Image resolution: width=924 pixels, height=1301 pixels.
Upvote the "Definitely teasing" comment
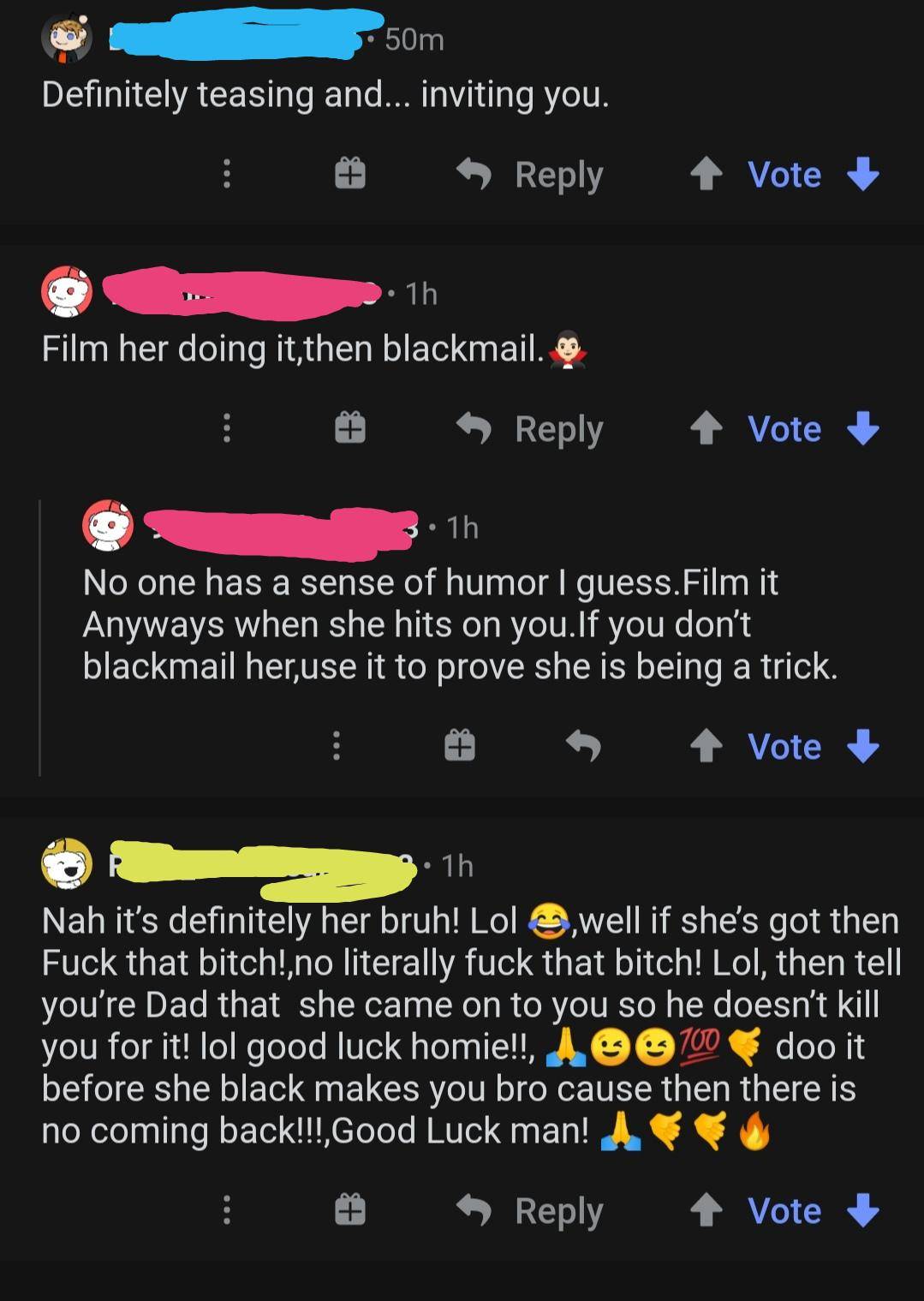click(x=706, y=175)
